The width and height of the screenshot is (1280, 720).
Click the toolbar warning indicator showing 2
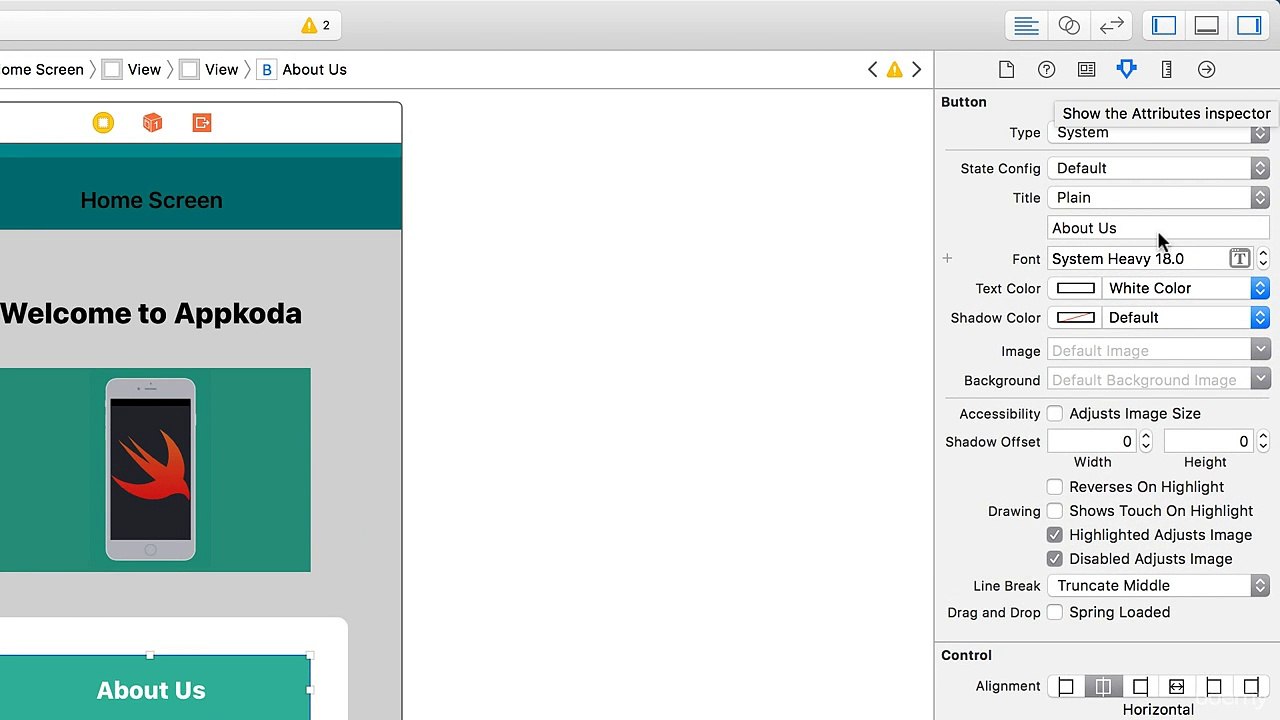316,26
